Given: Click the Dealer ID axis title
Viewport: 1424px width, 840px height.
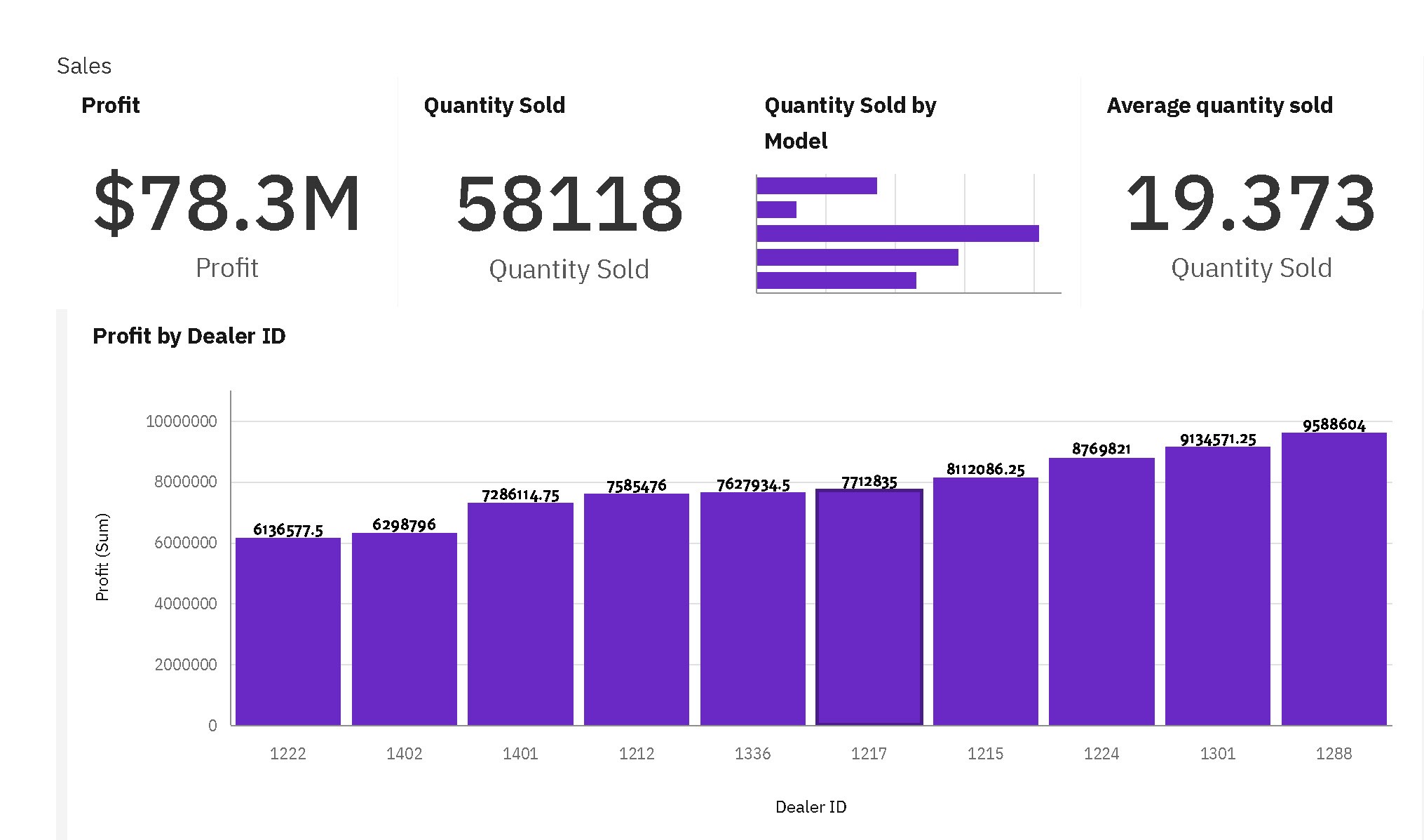Looking at the screenshot, I should point(811,807).
